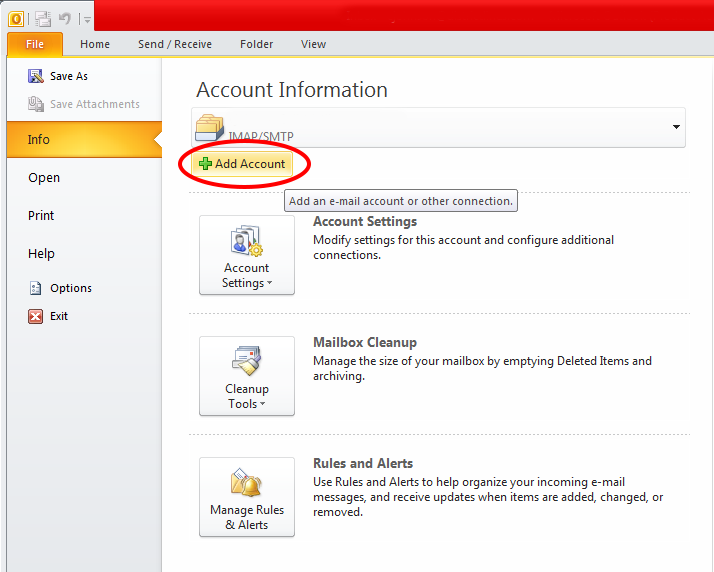Open the Customize Quick Access Toolbar arrow

tap(88, 19)
